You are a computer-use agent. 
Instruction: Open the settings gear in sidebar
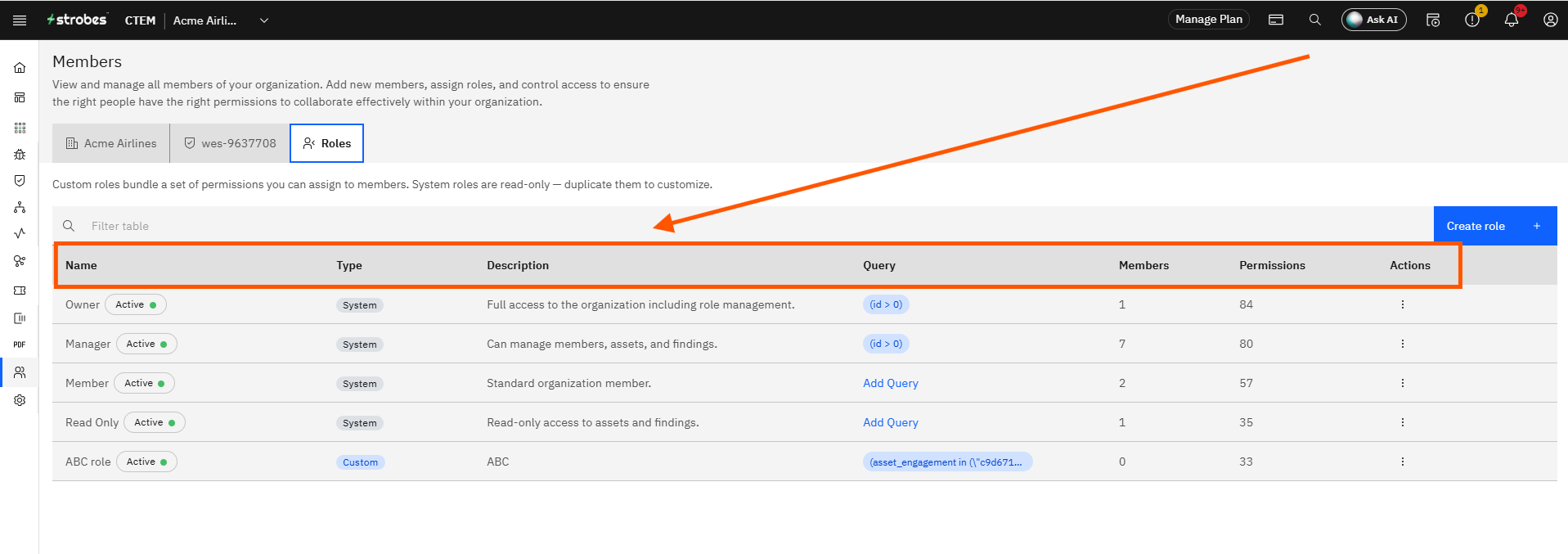[x=20, y=400]
